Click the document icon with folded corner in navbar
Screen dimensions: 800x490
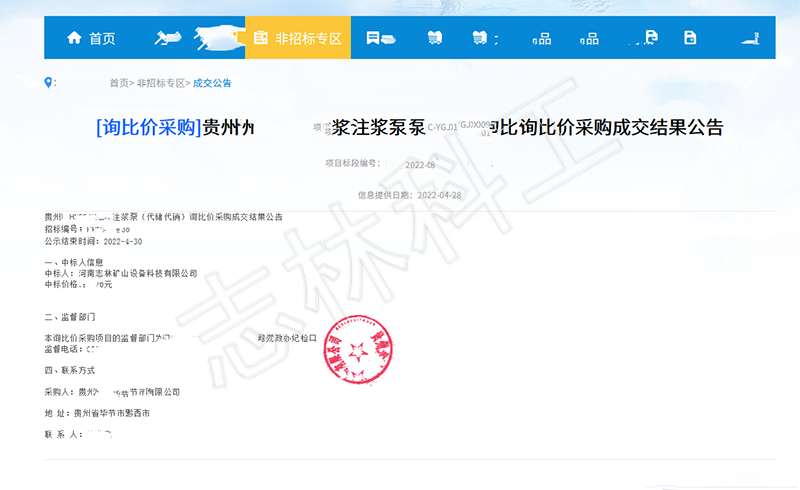[651, 37]
